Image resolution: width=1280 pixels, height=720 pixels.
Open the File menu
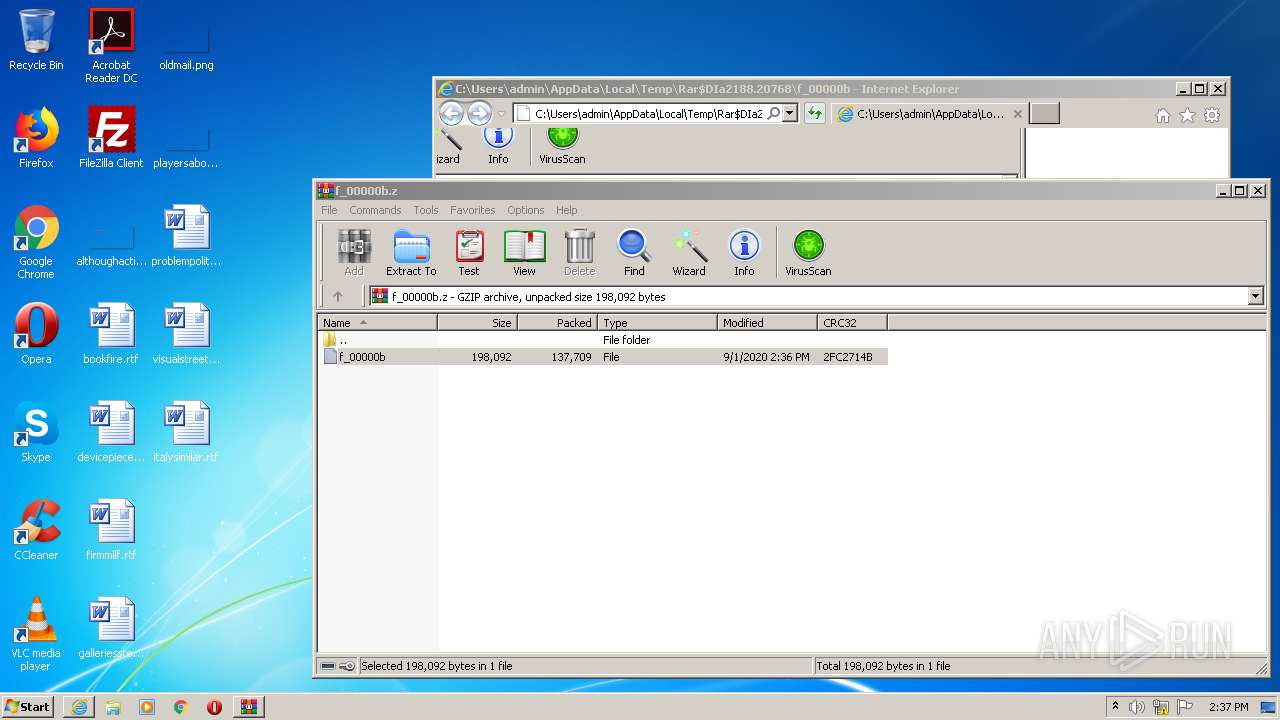pos(329,210)
